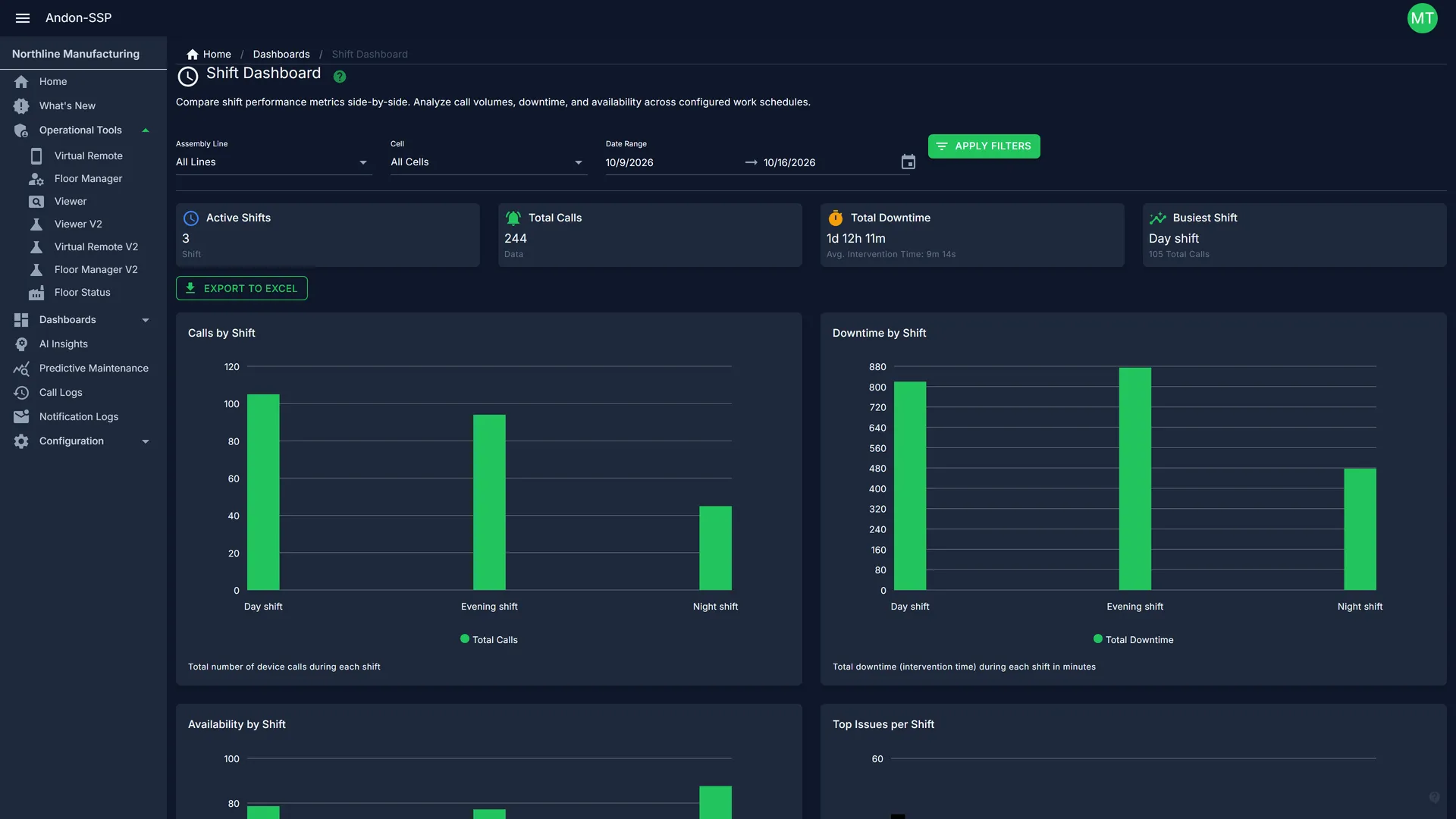The width and height of the screenshot is (1456, 819).
Task: Click the Floor Status factory icon
Action: tap(36, 293)
